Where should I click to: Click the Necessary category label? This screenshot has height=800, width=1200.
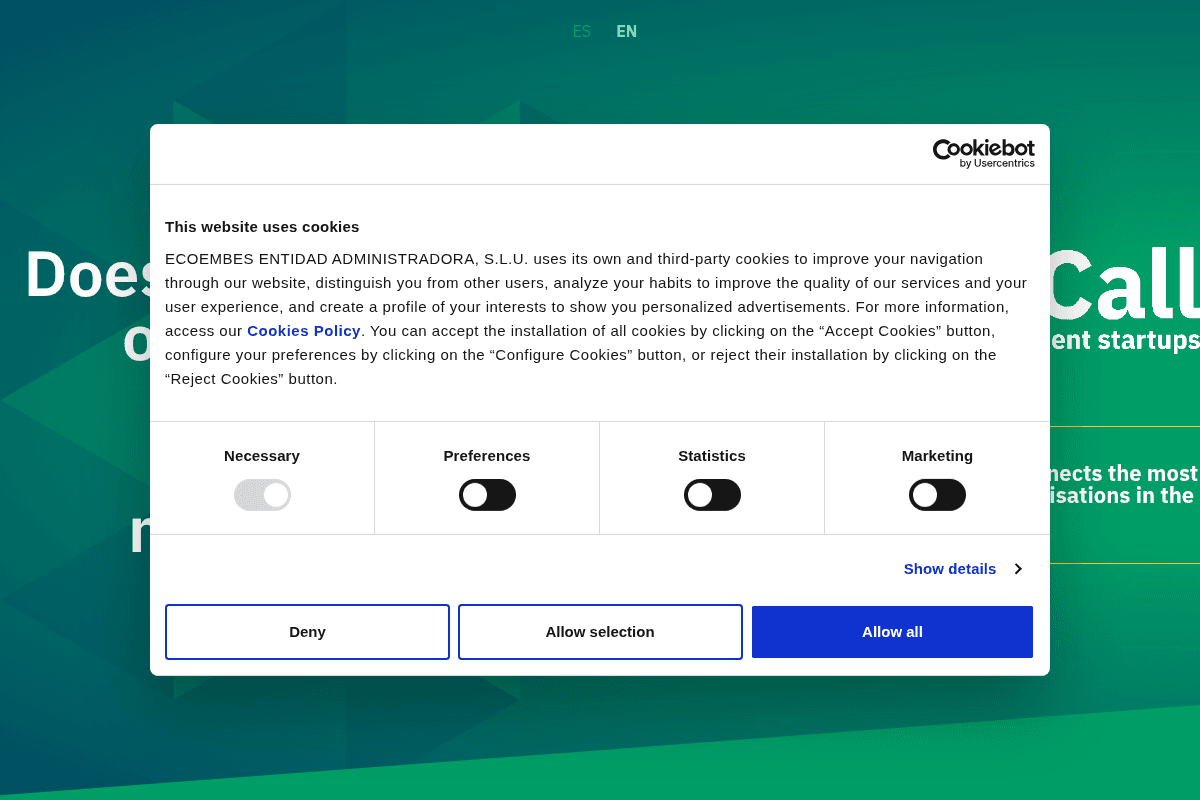(262, 456)
